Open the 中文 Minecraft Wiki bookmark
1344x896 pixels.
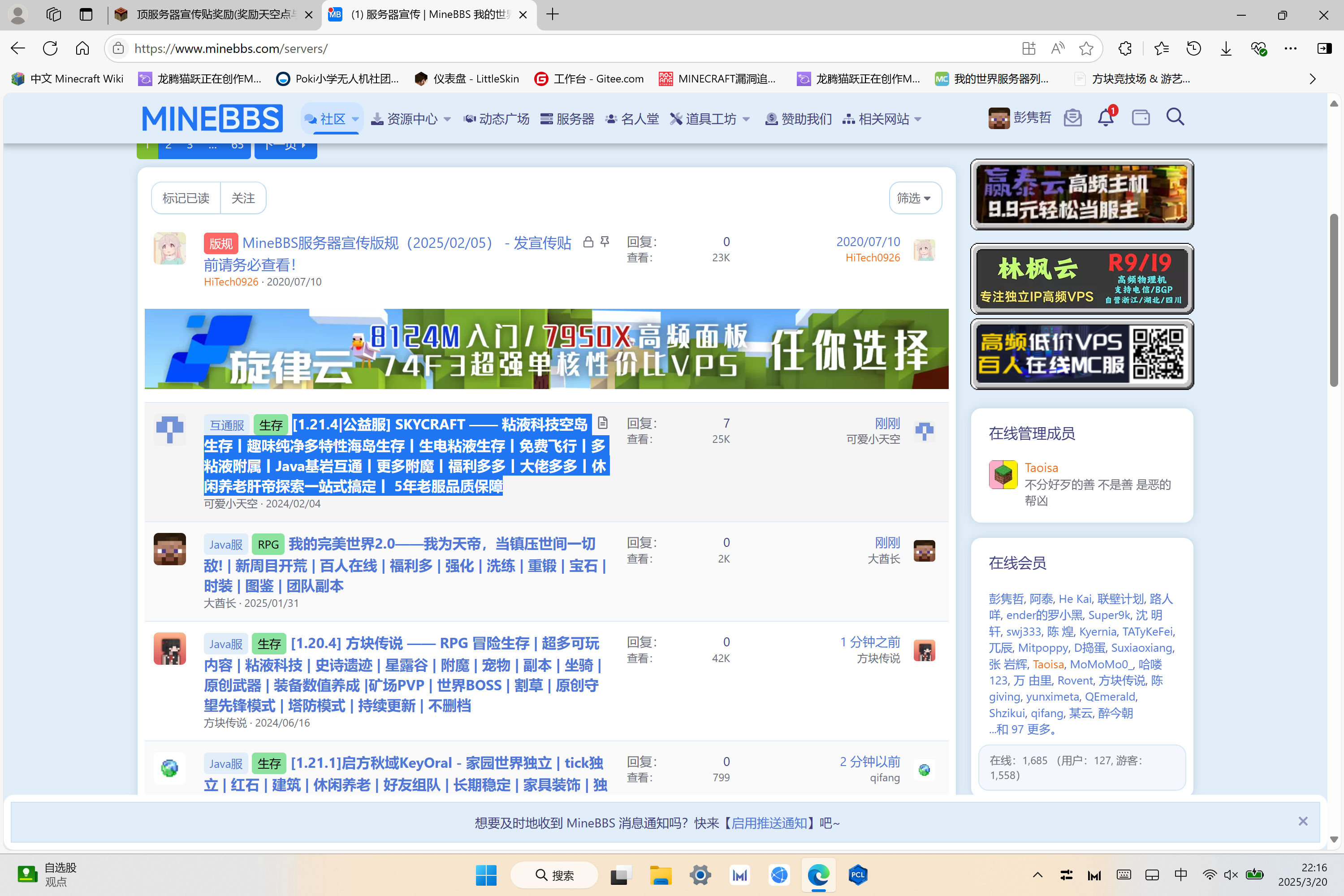tap(67, 79)
